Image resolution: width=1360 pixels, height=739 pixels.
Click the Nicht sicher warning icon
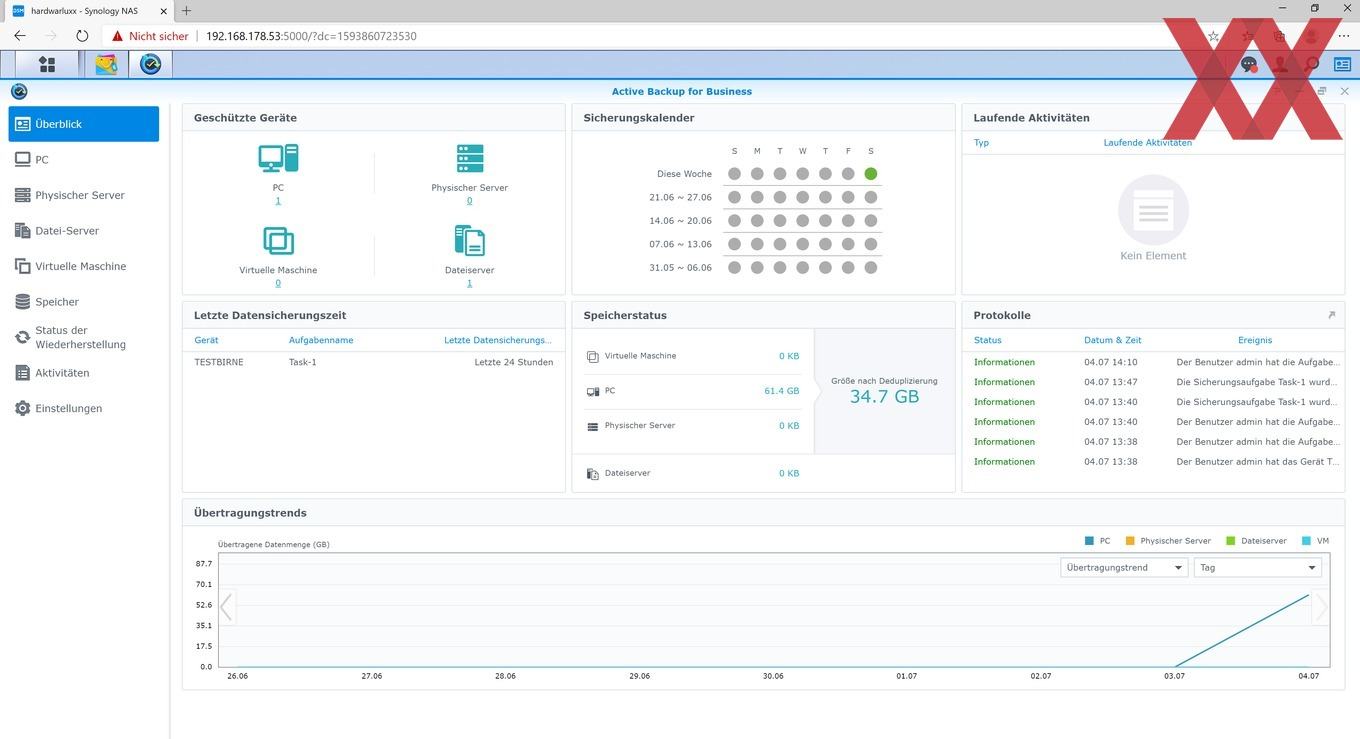coord(118,36)
